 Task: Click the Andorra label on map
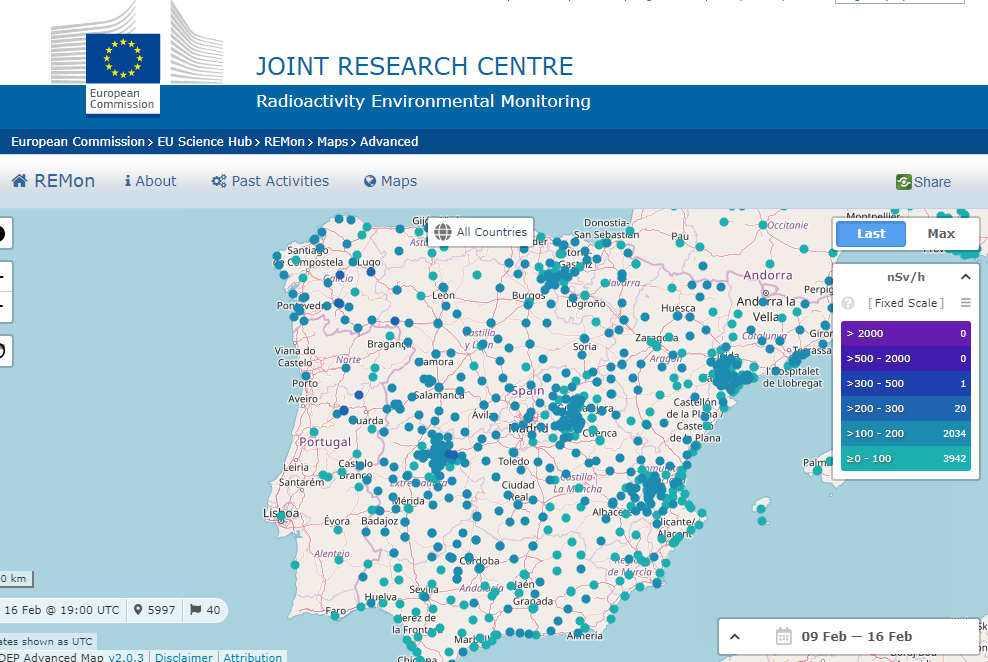[x=767, y=275]
